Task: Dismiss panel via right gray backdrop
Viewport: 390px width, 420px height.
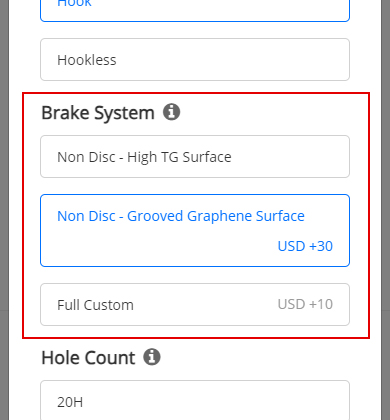Action: point(385,210)
